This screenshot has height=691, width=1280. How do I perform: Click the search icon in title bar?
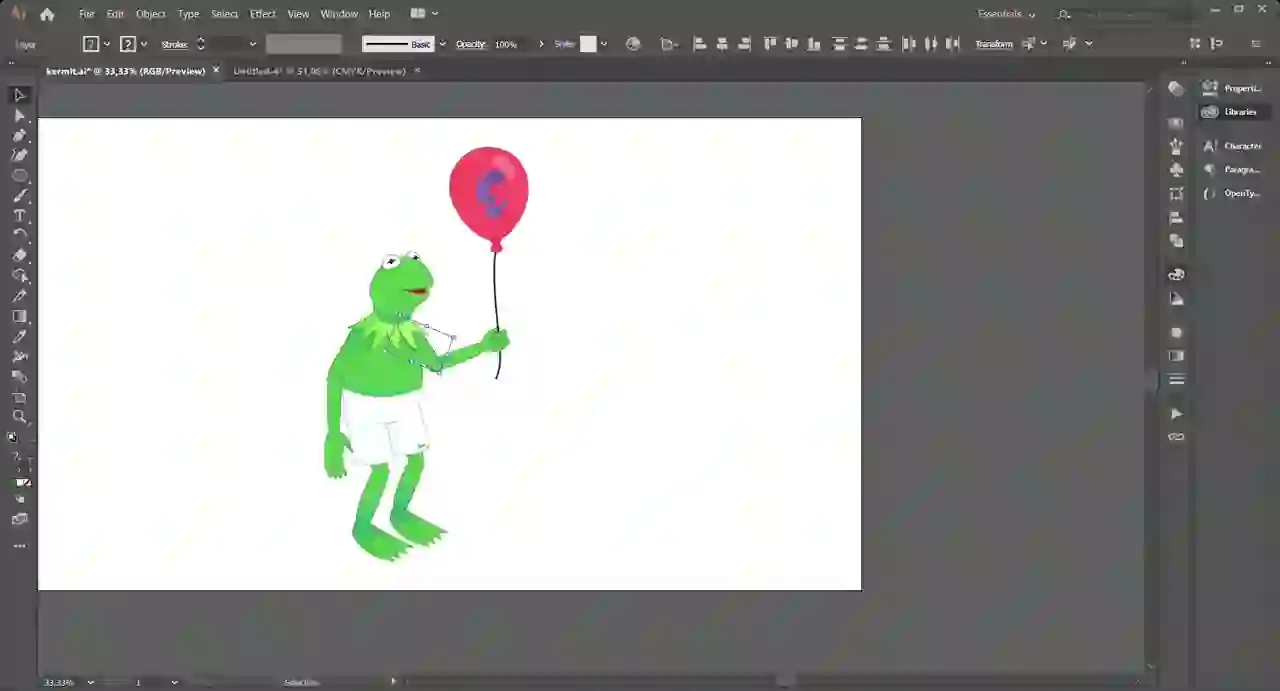coord(1064,14)
